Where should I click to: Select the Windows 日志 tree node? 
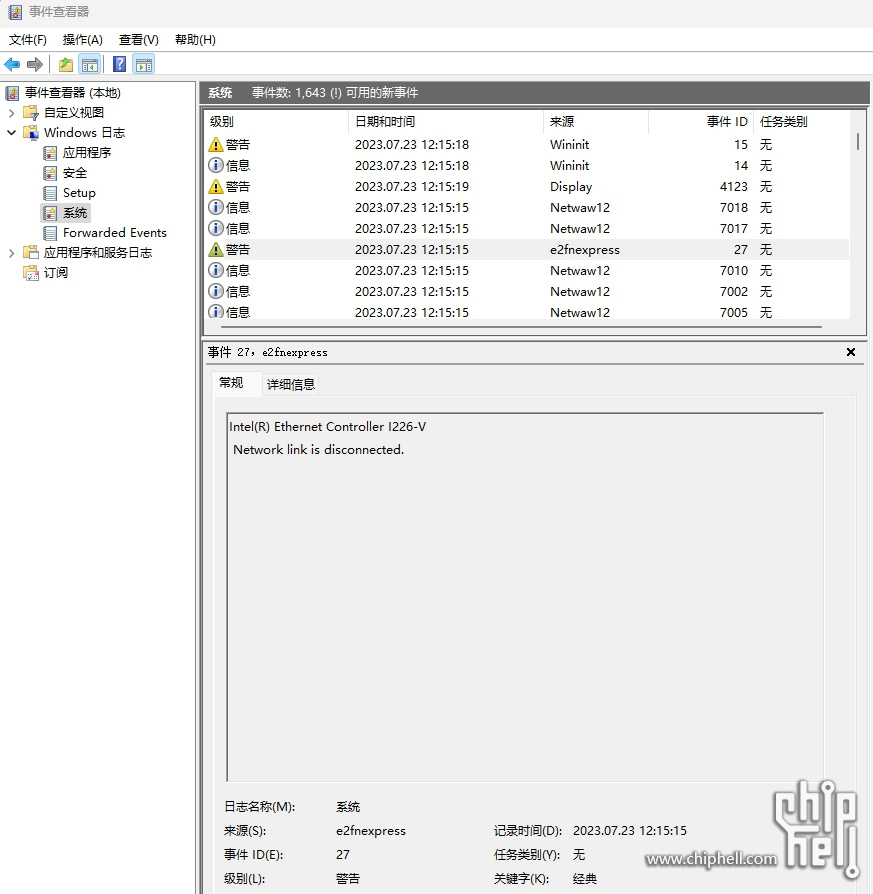84,132
